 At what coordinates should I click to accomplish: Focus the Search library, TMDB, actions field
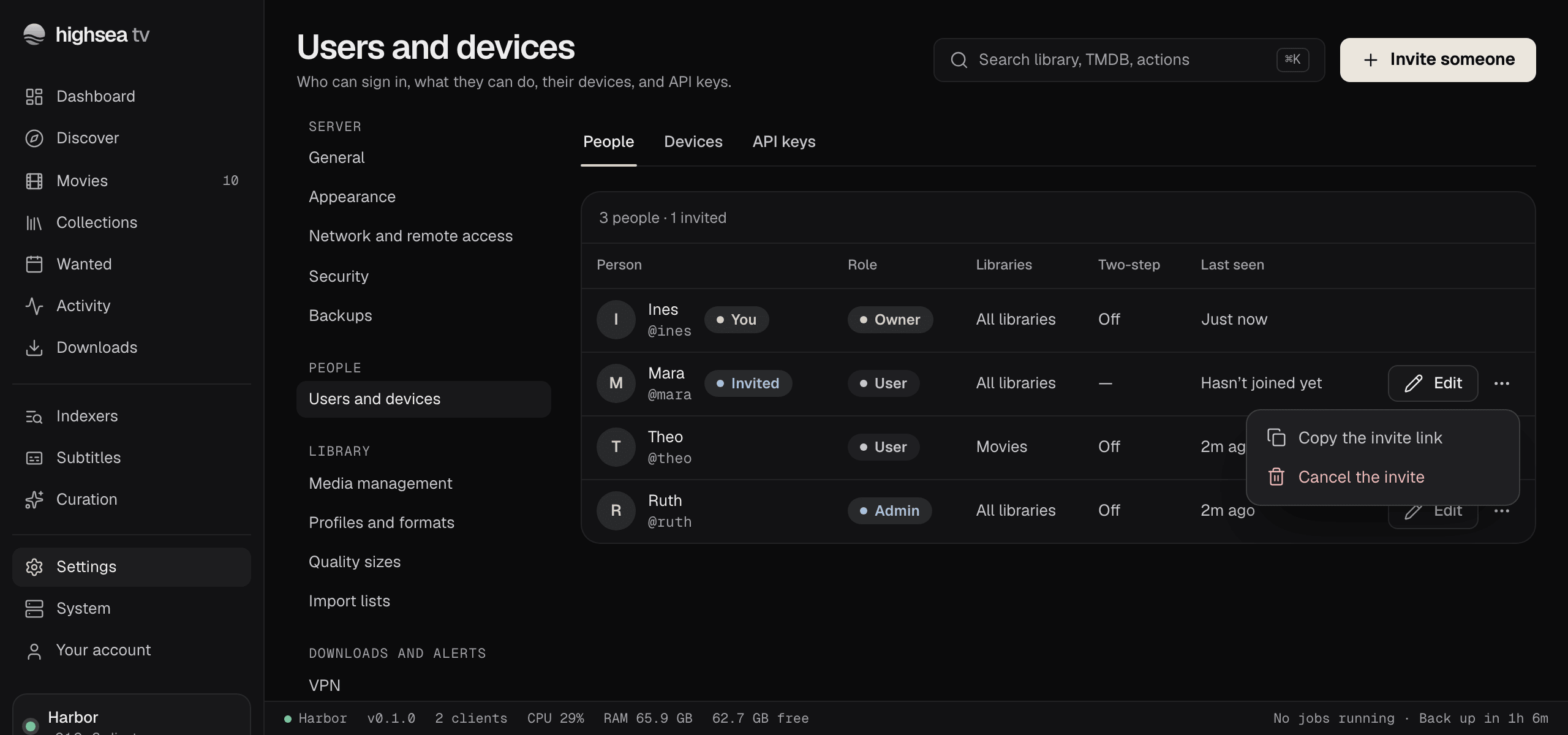click(x=1129, y=60)
